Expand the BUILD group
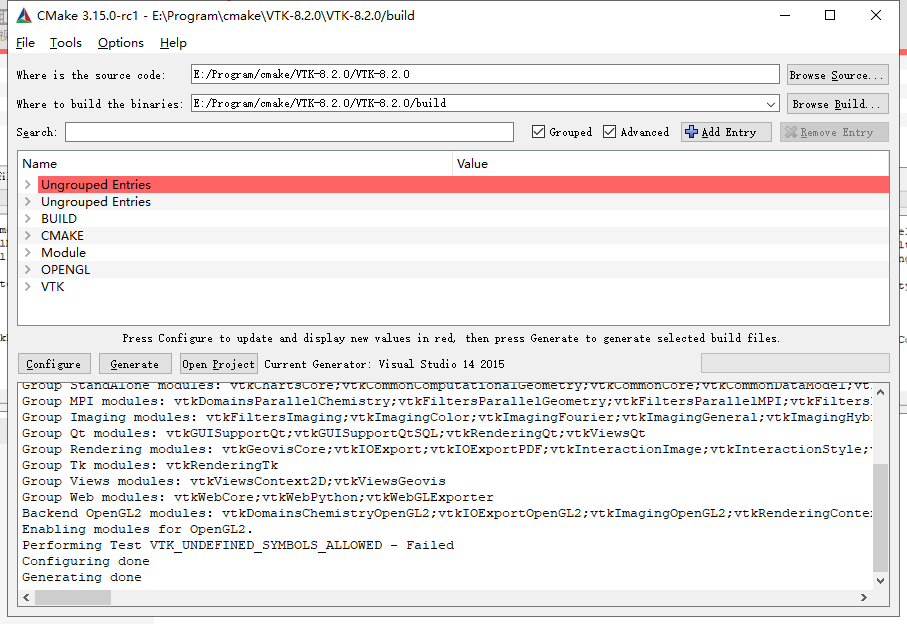Image resolution: width=907 pixels, height=624 pixels. tap(27, 219)
